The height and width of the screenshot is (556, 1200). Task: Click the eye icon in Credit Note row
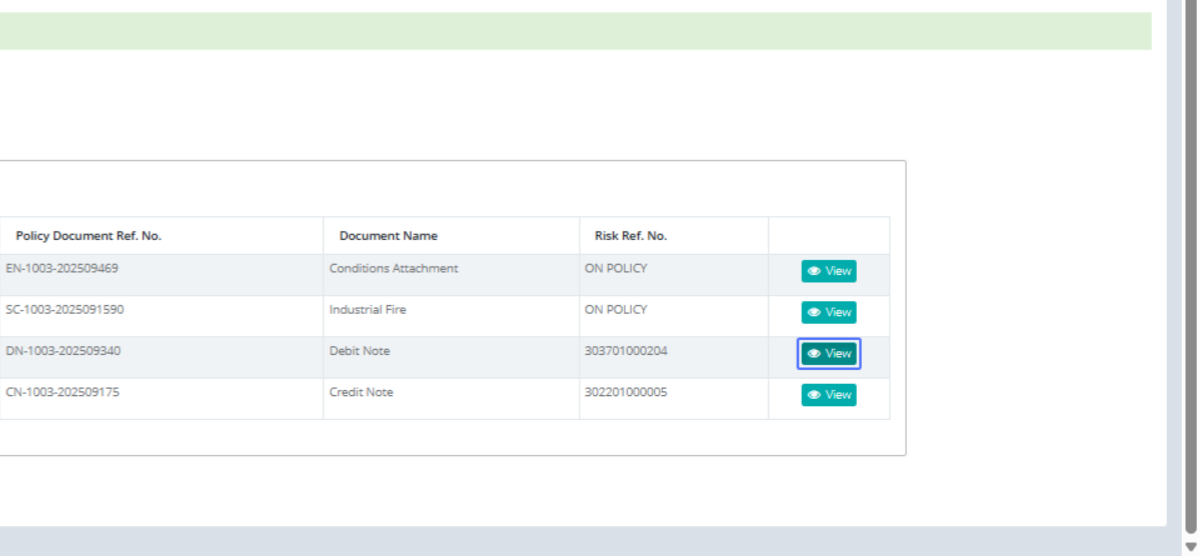(814, 395)
